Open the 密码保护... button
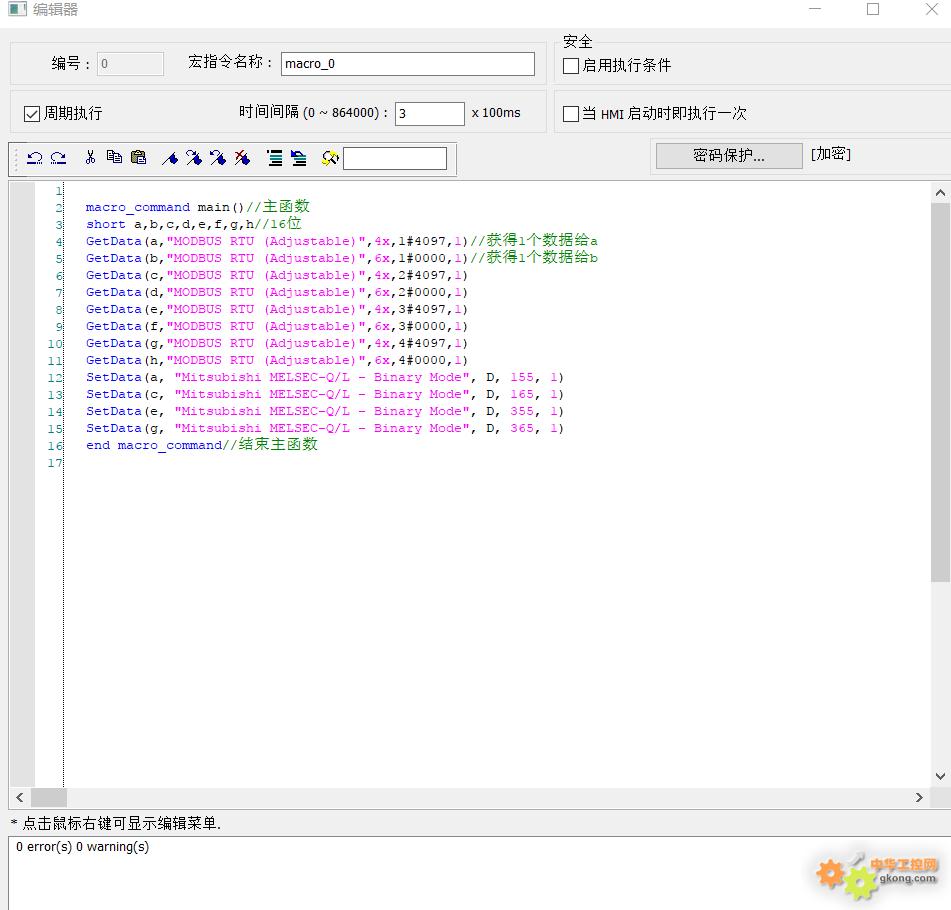This screenshot has width=951, height=910. [x=729, y=156]
